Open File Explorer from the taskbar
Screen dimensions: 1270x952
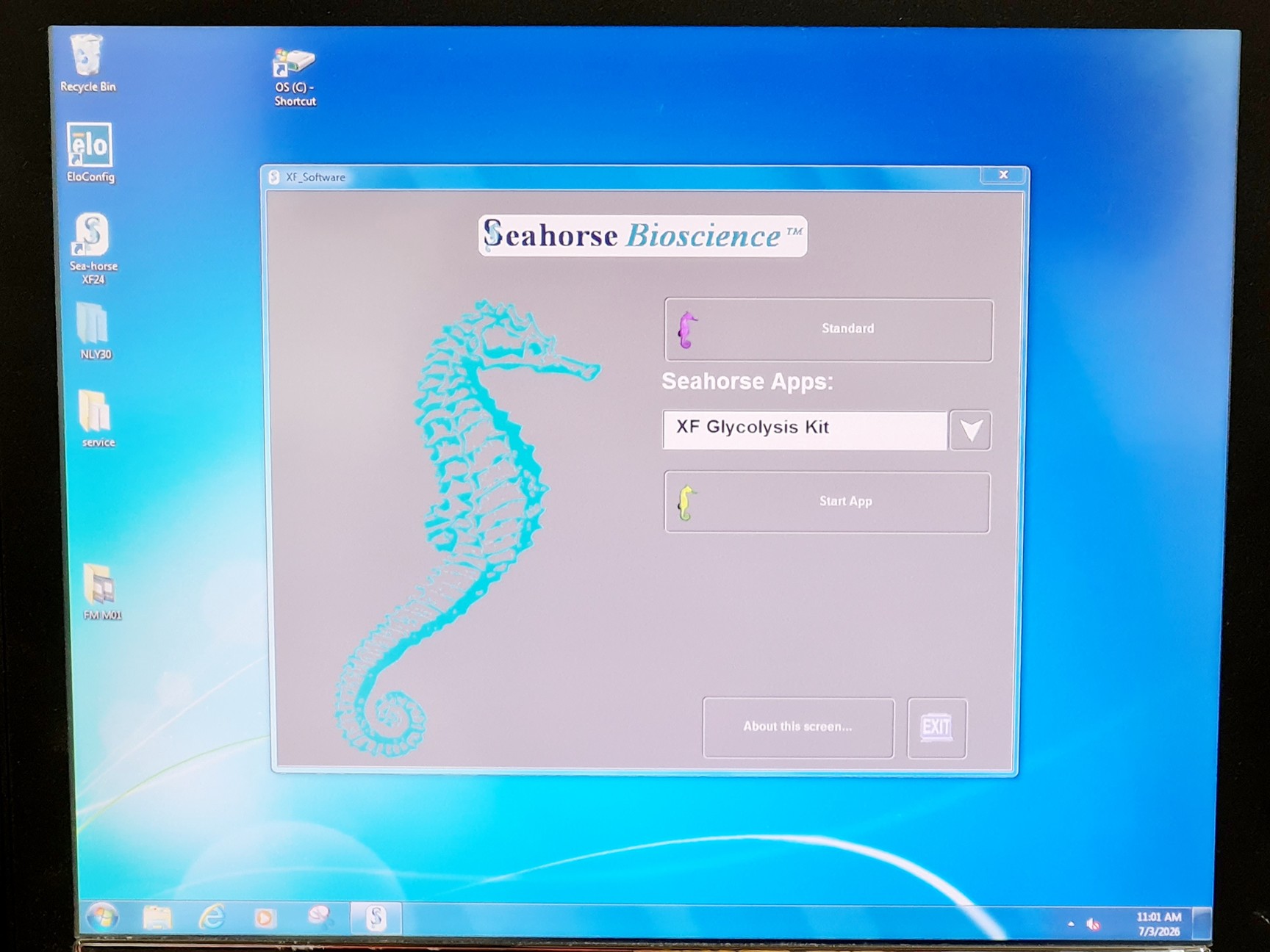click(x=157, y=917)
